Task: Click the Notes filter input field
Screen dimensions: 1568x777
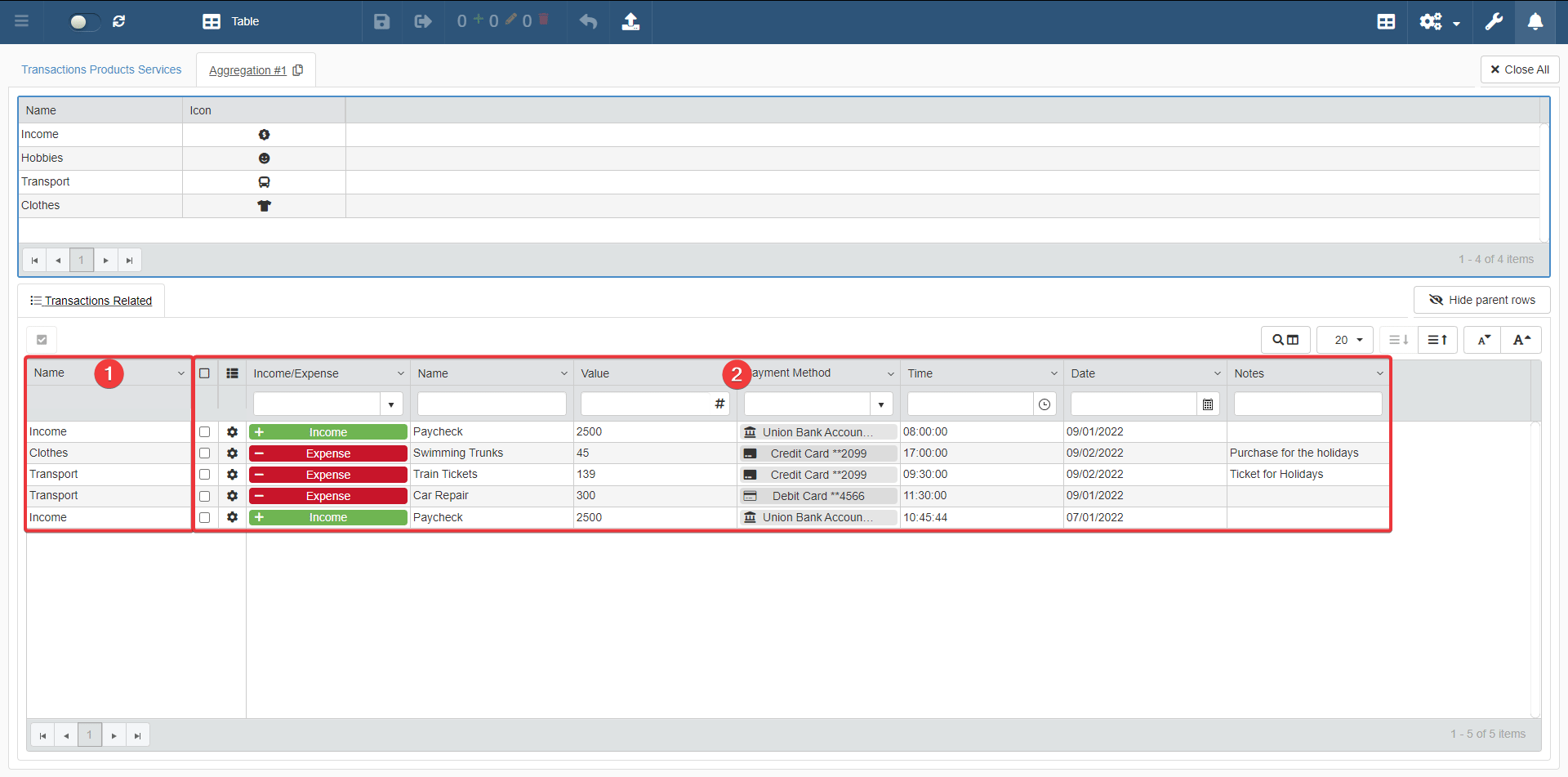Action: click(x=1307, y=404)
